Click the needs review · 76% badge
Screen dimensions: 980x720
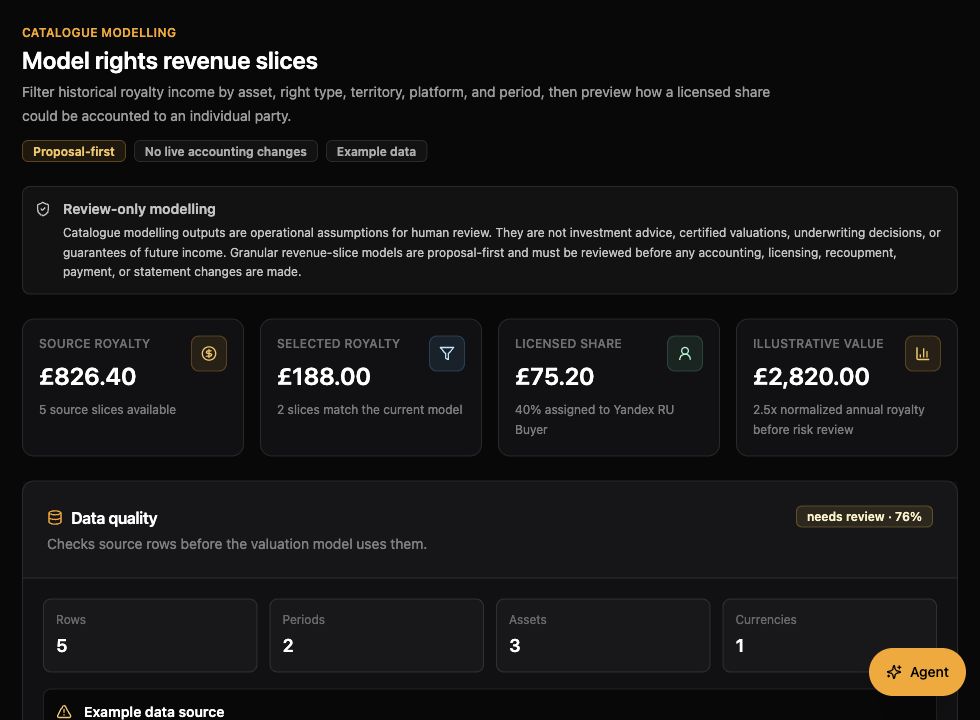(864, 517)
